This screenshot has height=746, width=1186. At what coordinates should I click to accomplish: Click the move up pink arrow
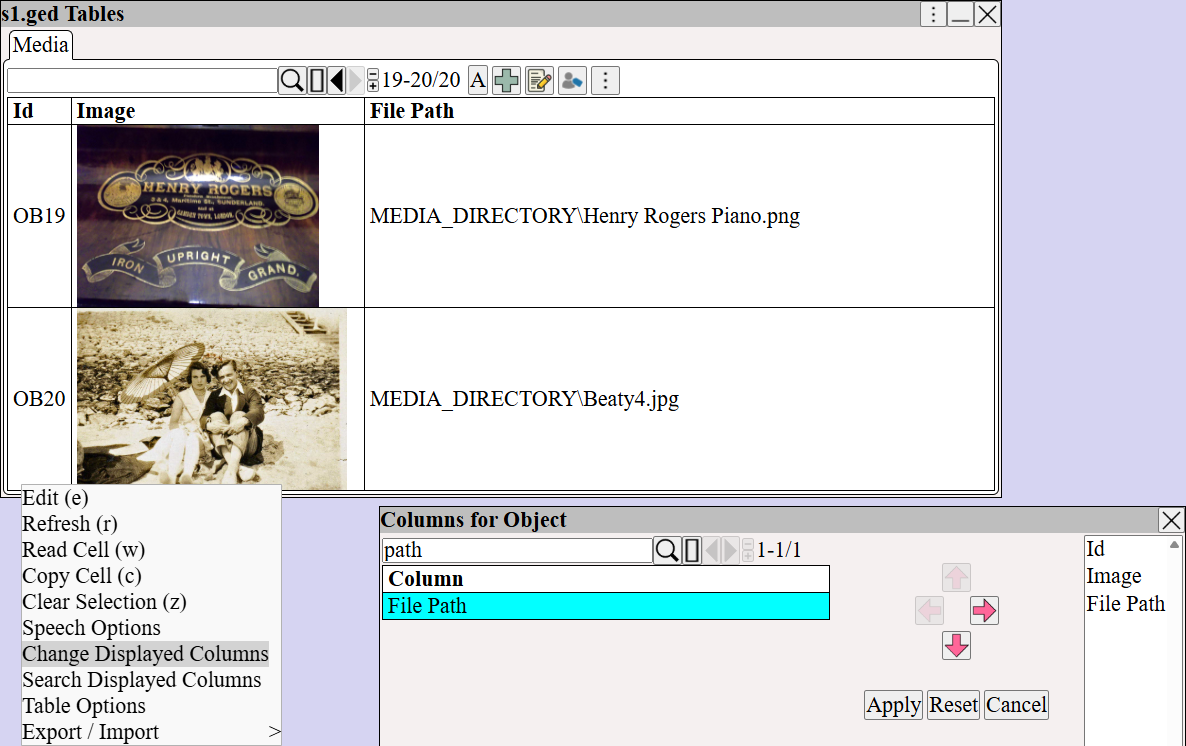click(x=956, y=578)
